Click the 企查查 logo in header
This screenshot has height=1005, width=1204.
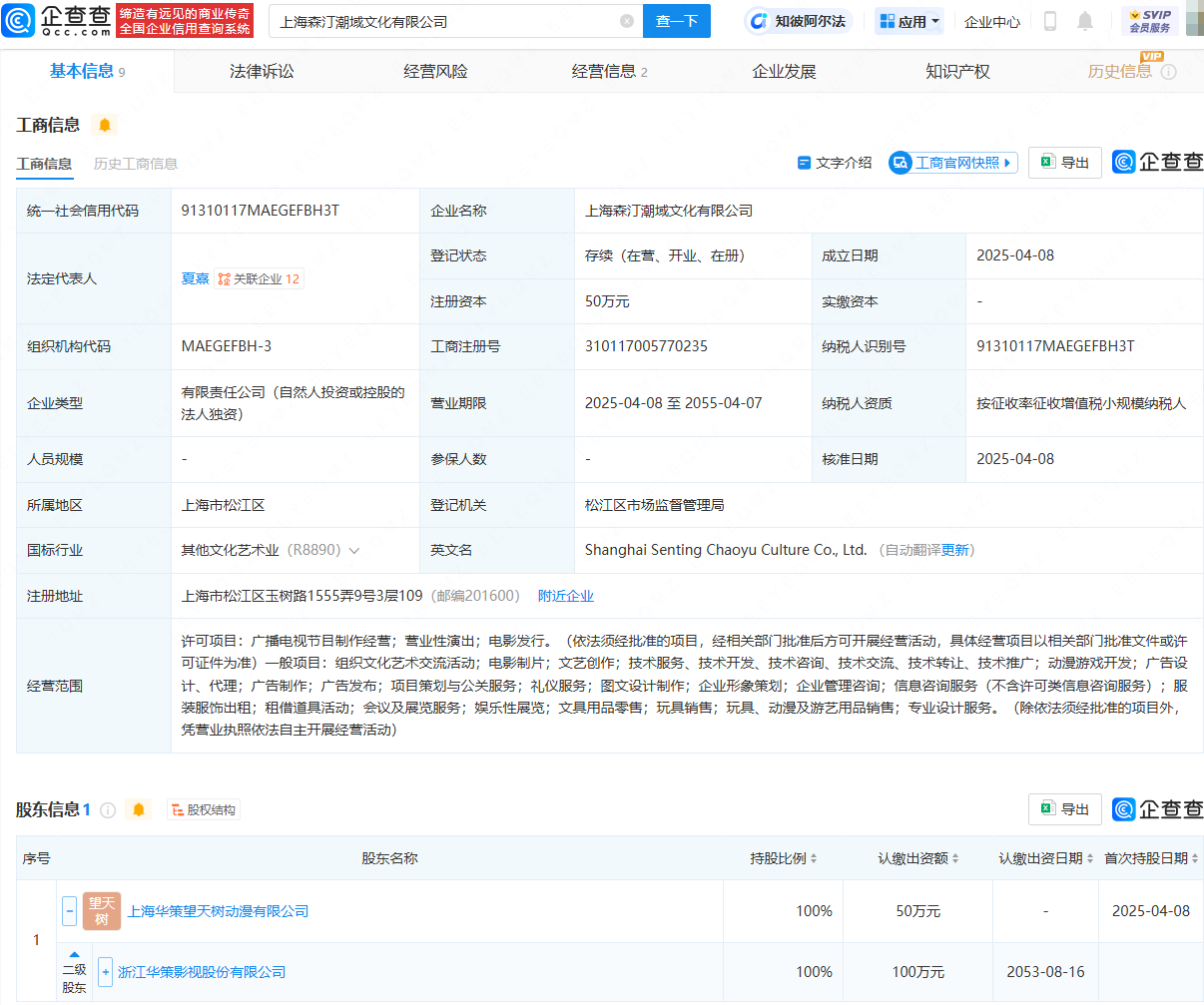coord(57,20)
